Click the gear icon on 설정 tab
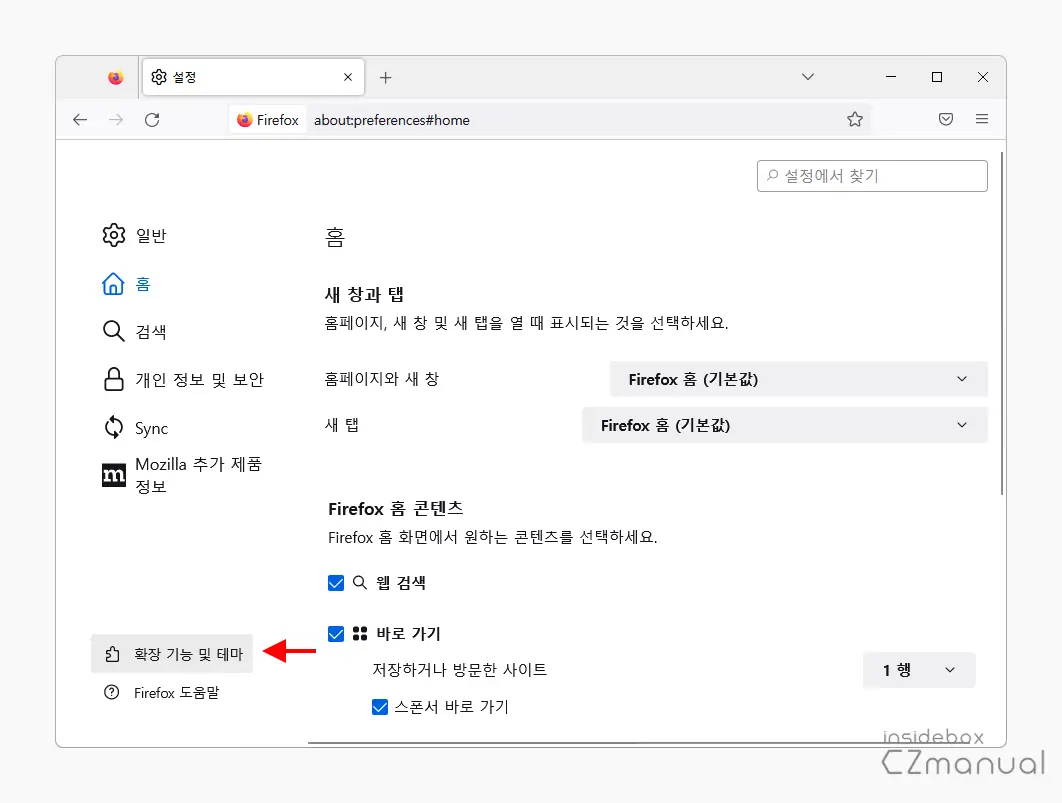 coord(159,77)
